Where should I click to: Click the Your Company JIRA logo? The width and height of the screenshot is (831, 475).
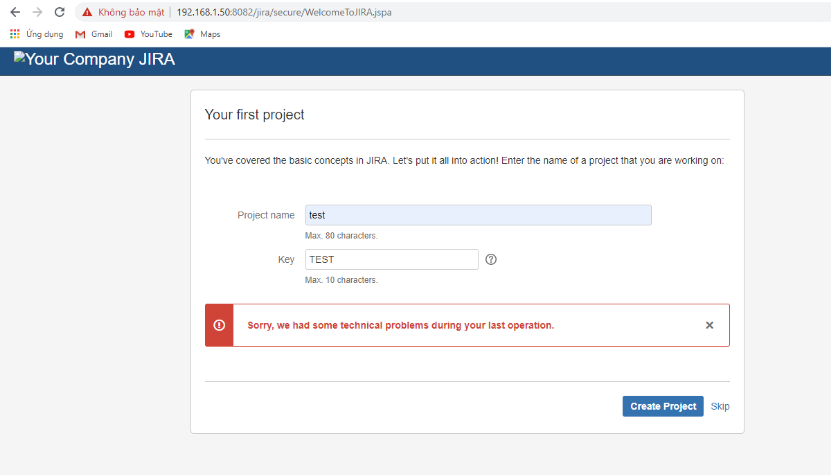click(x=94, y=59)
